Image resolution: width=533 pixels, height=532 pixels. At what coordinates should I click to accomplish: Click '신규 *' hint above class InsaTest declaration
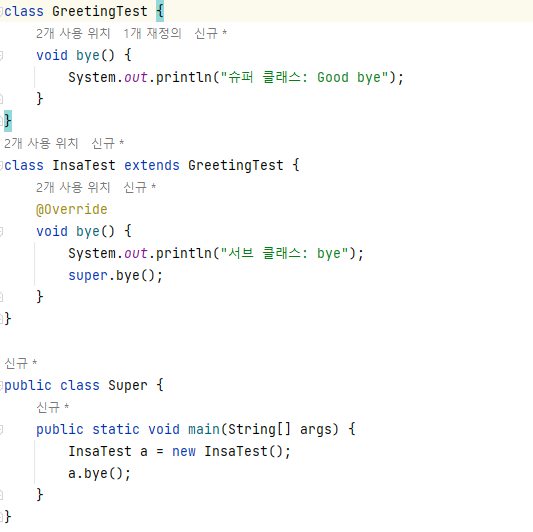(107, 143)
